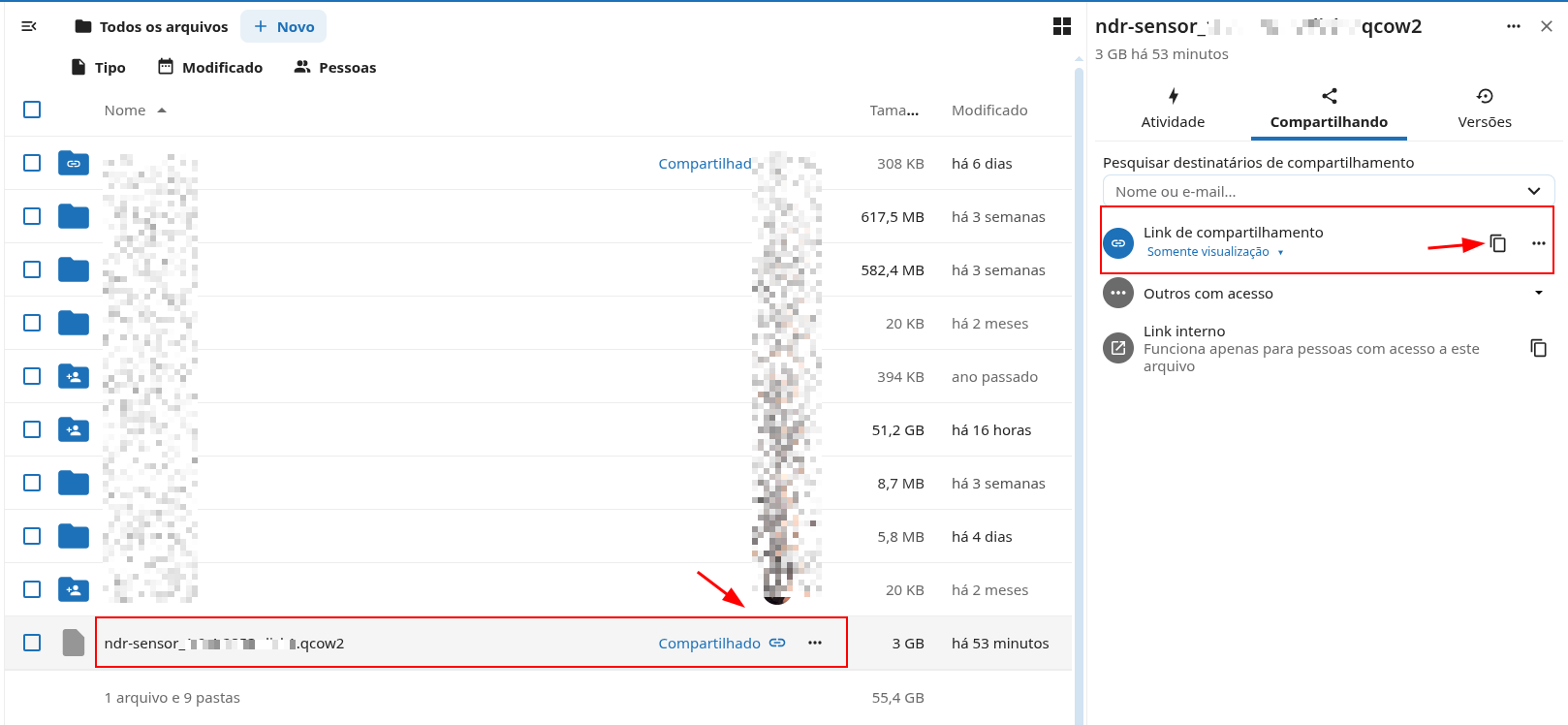Screen dimensions: 1568x725
Task: Open share link more options menu
Action: [x=1538, y=243]
